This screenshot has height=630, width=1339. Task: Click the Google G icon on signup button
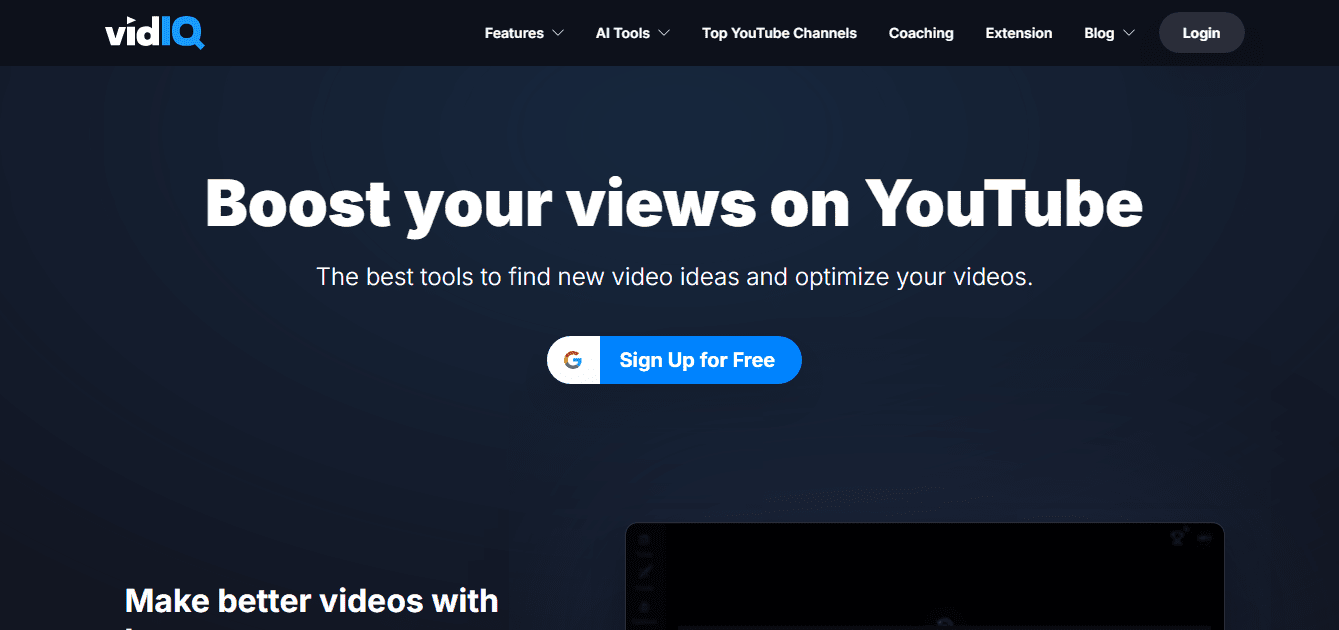[573, 360]
